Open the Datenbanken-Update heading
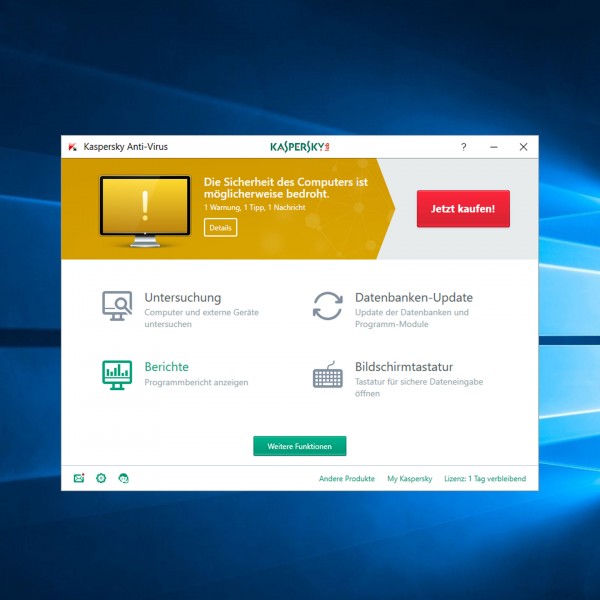 point(414,297)
